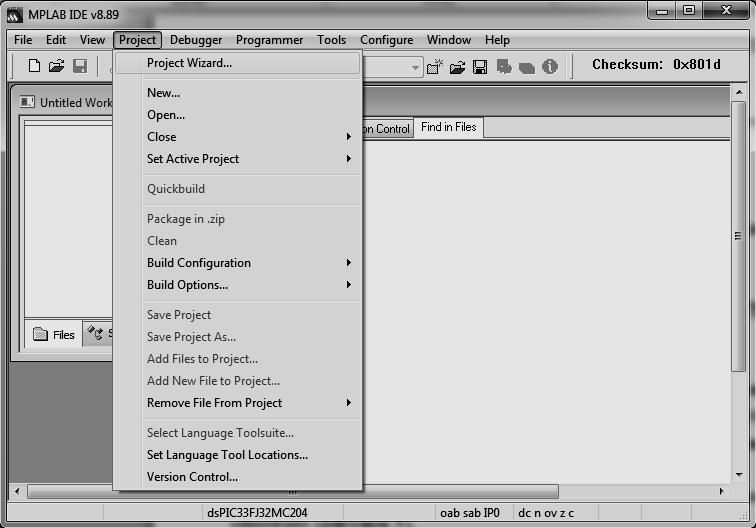Click the Open File folder toolbar icon
The width and height of the screenshot is (756, 528).
tap(56, 65)
